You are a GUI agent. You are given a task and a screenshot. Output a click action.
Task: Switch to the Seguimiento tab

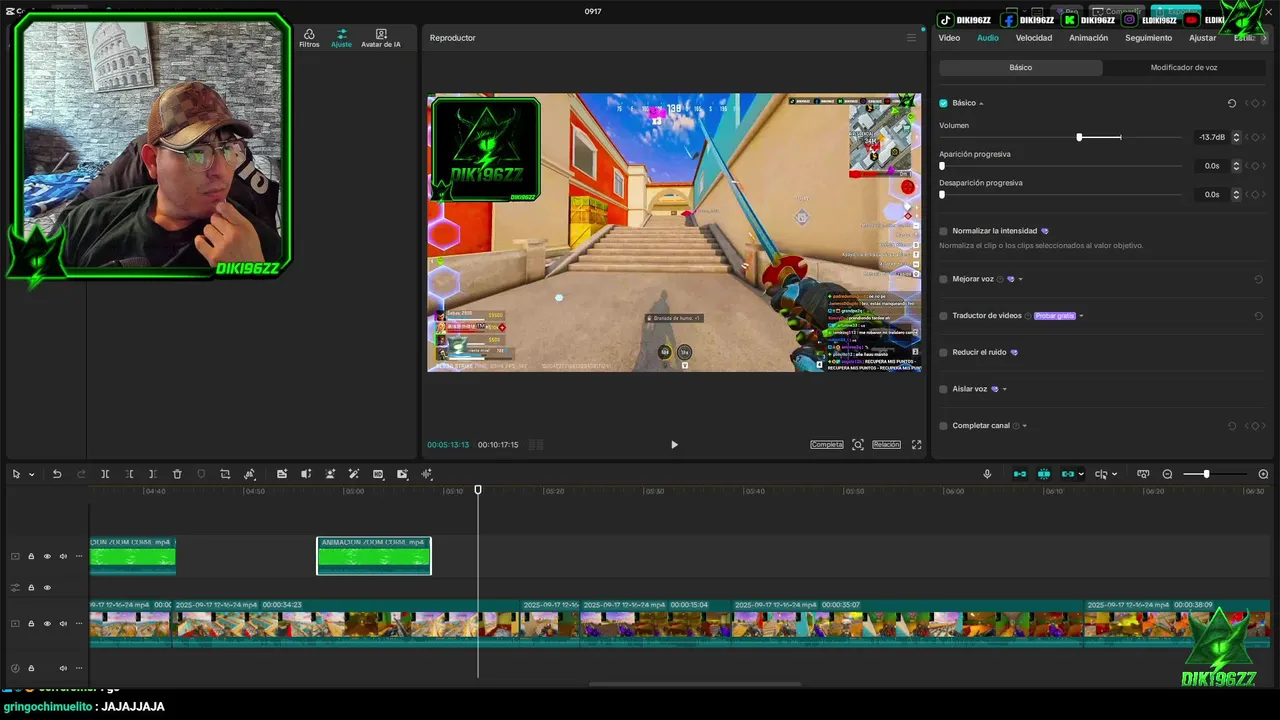[1148, 38]
